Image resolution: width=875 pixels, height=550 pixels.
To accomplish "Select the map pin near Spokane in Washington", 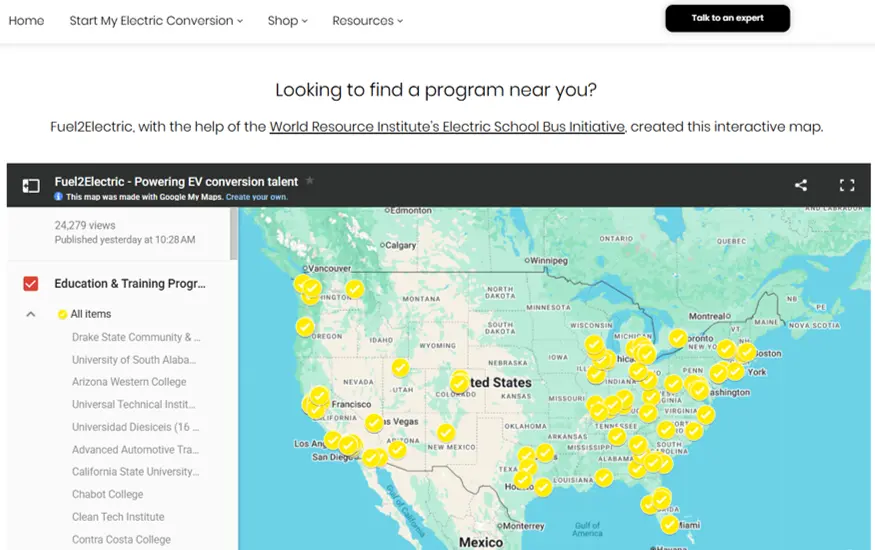I will [355, 289].
